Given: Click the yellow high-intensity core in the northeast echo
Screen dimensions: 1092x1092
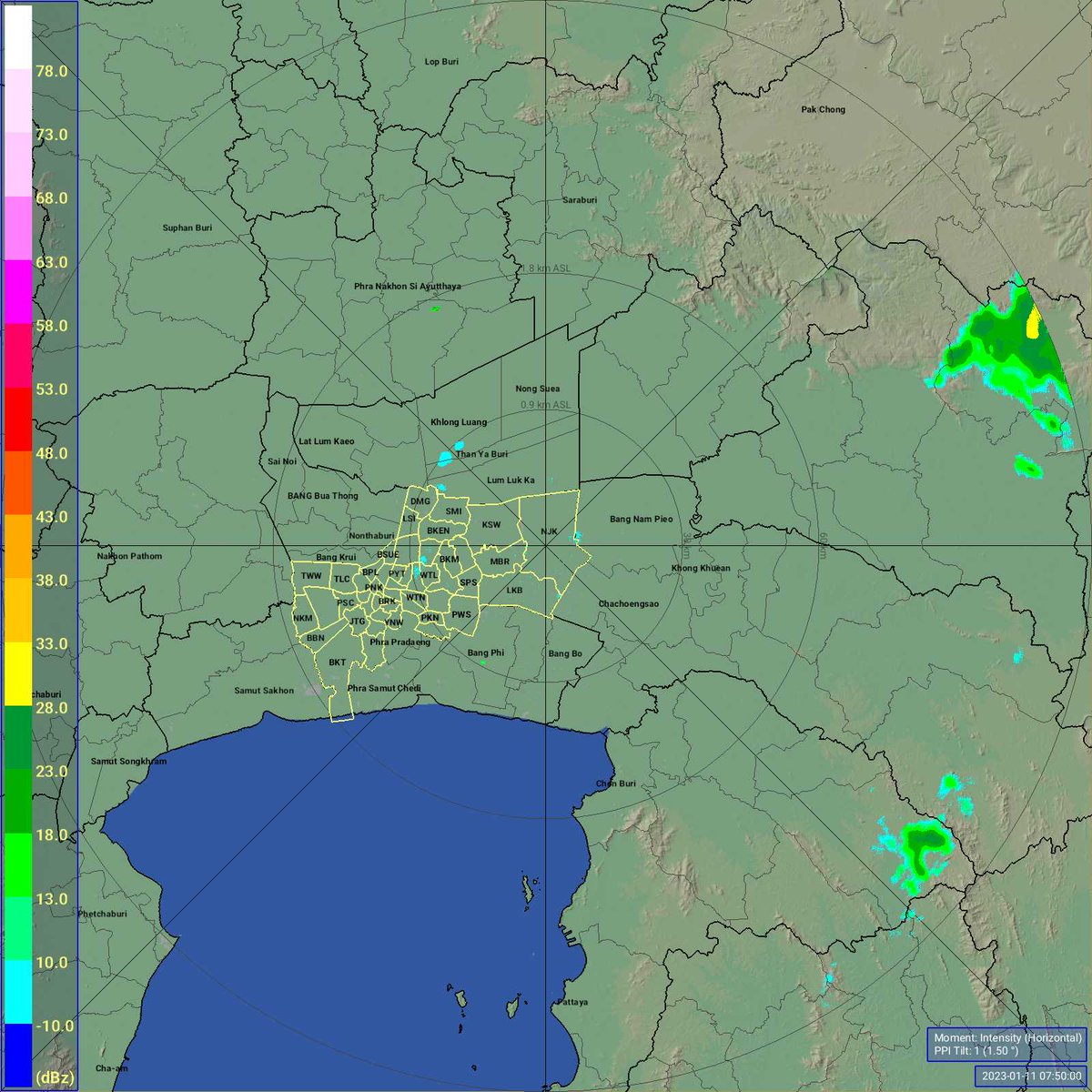Looking at the screenshot, I should [x=1033, y=321].
